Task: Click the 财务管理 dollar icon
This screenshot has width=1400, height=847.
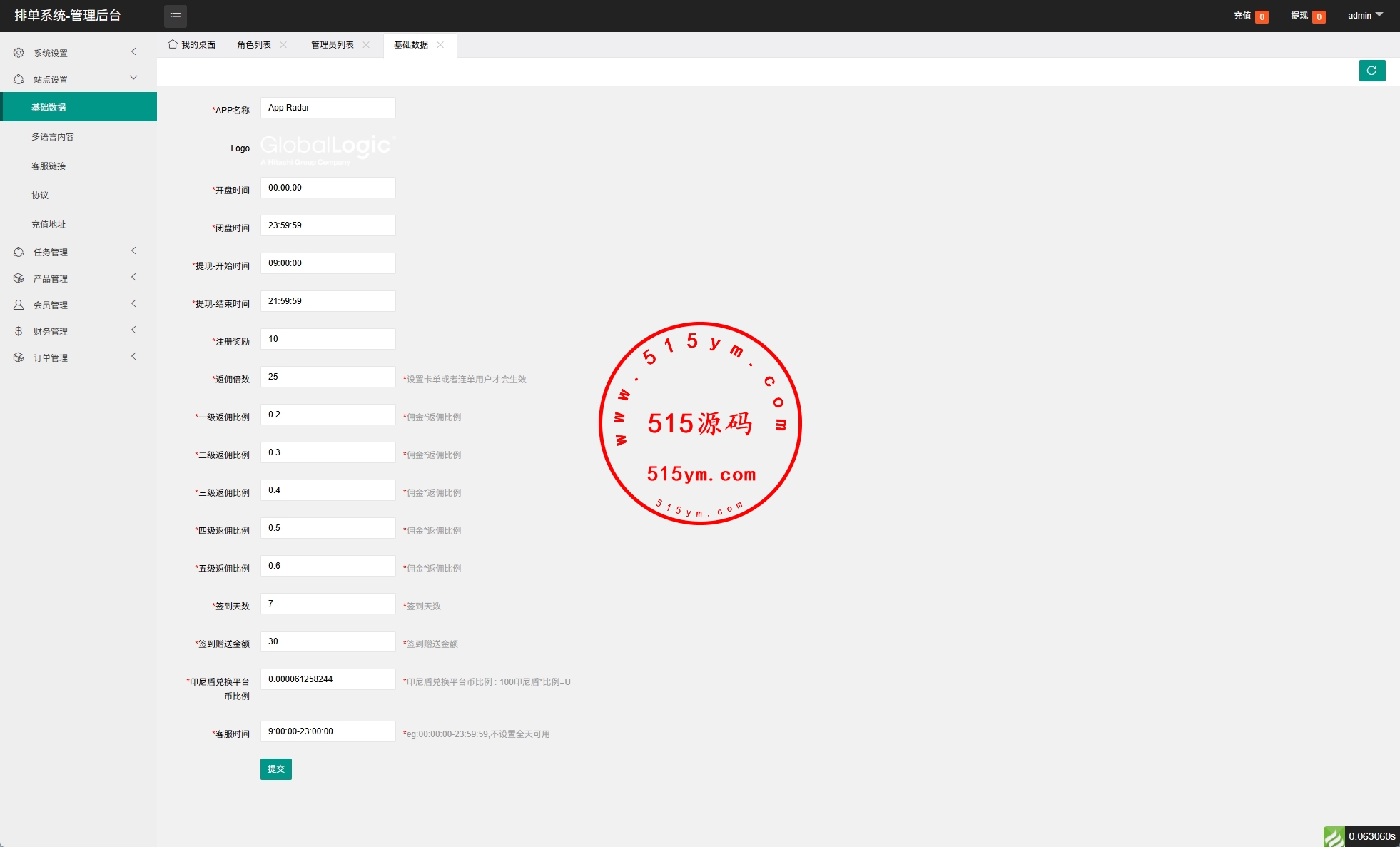Action: (19, 331)
